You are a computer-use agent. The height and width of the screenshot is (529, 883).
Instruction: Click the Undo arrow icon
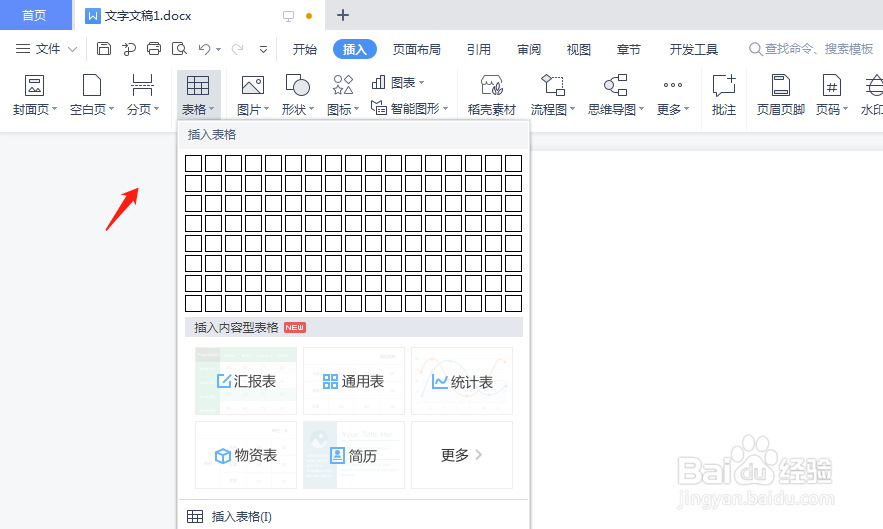click(204, 49)
